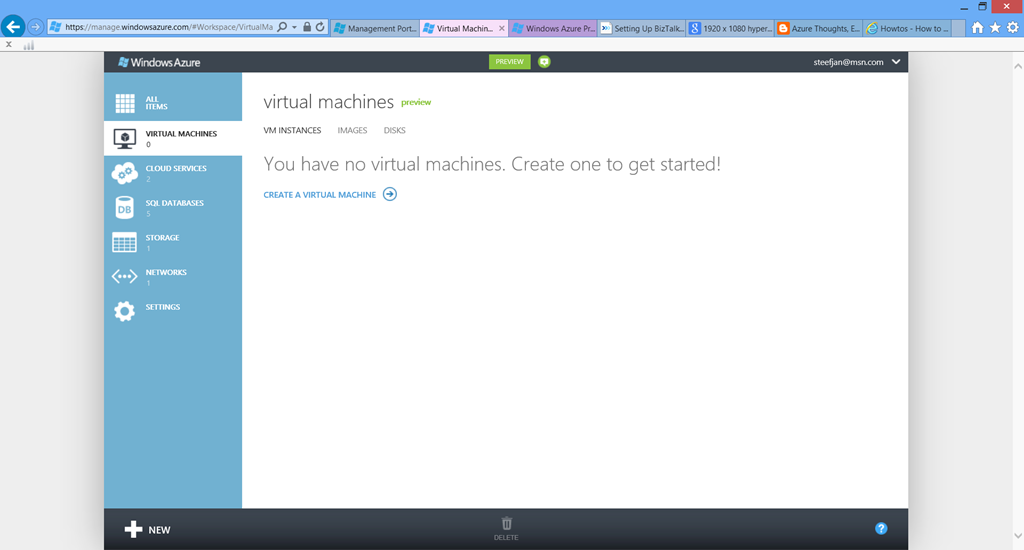Select the Virtual Machines monitor icon

click(125, 138)
